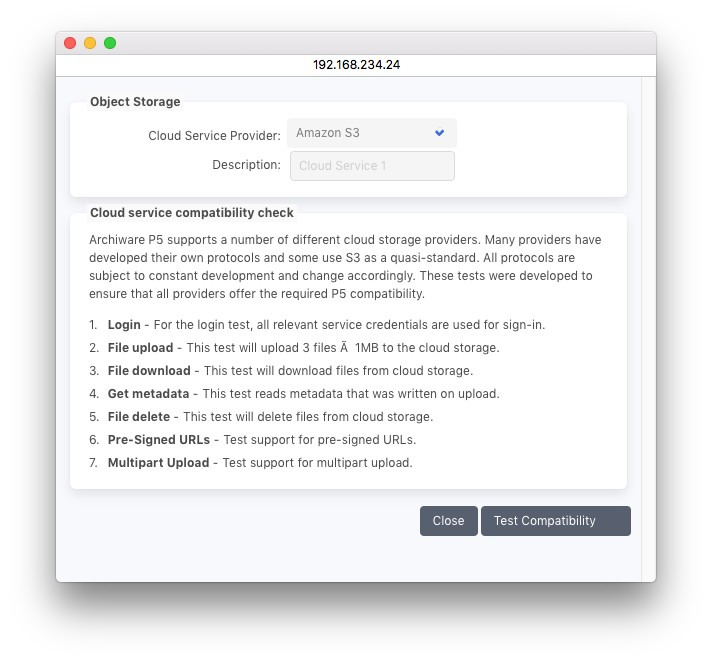Select the Login test list item
The width and height of the screenshot is (712, 662).
(124, 325)
